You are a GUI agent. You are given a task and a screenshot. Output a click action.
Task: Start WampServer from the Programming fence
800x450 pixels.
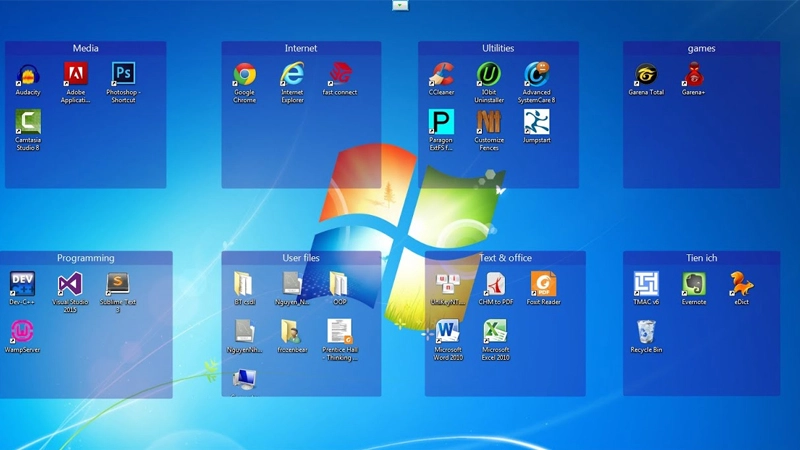22,332
